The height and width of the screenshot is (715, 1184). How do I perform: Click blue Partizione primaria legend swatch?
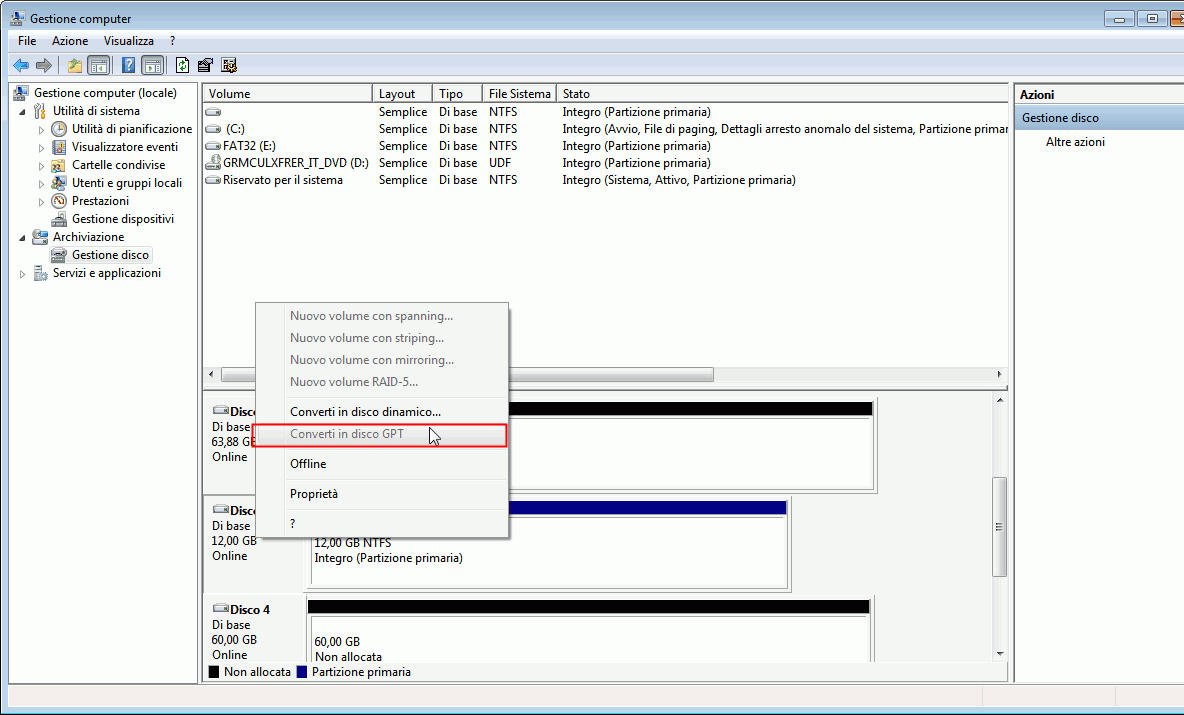[x=302, y=672]
